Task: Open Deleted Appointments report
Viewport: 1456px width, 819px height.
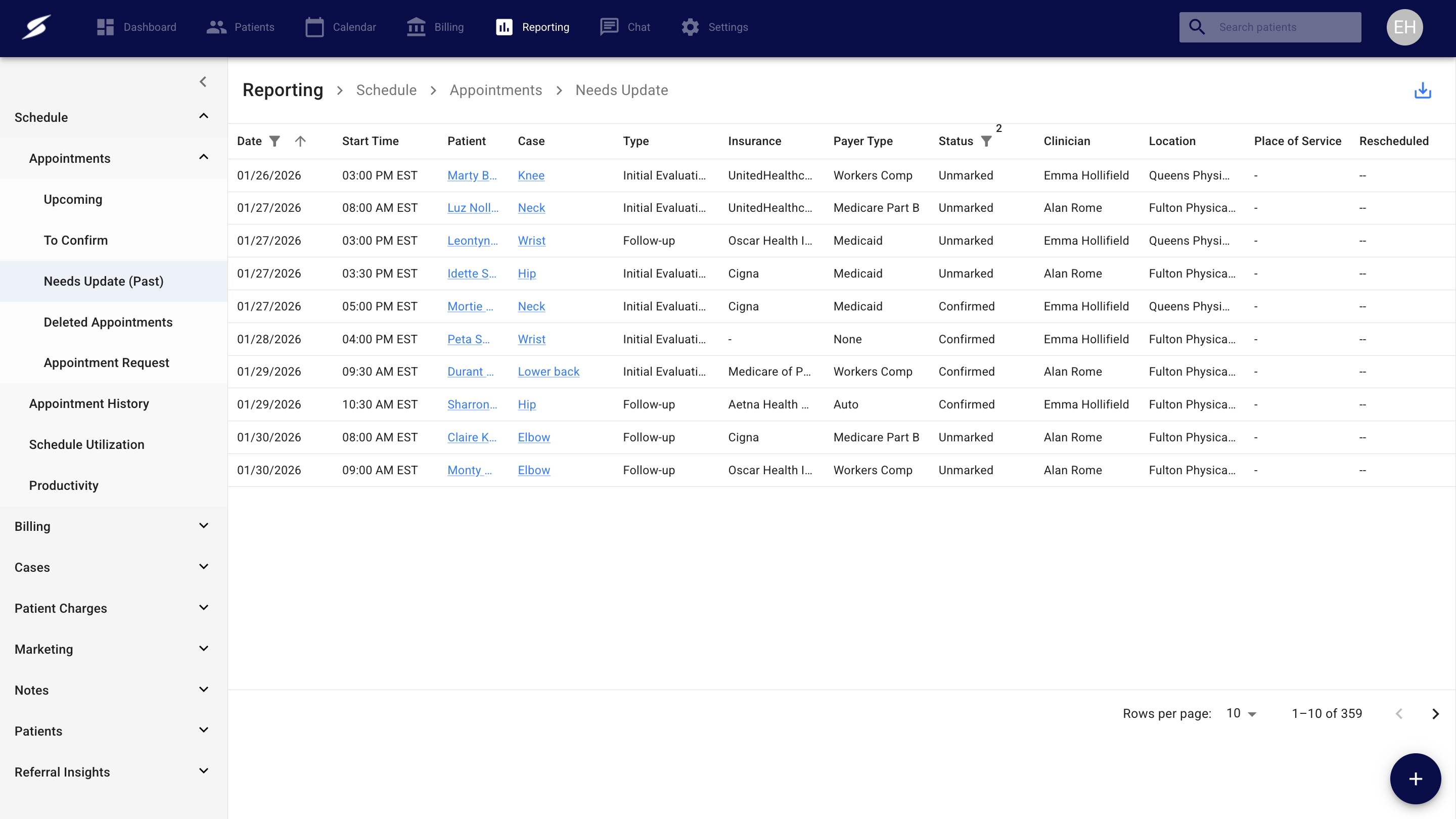Action: pyautogui.click(x=108, y=322)
